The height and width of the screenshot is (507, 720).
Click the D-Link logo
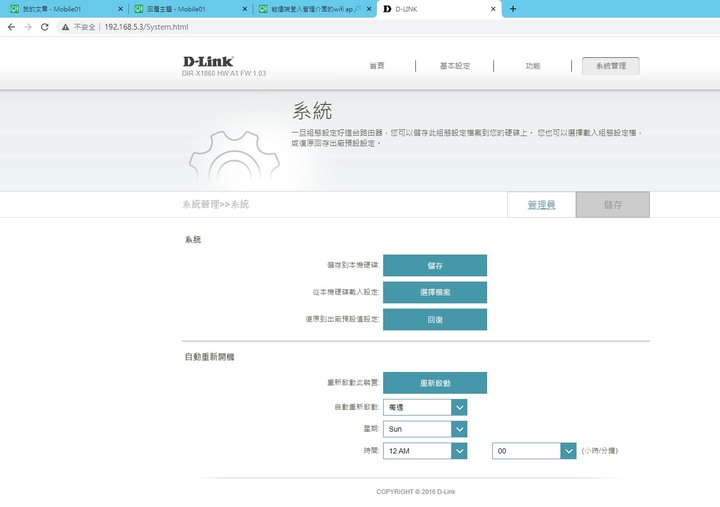click(208, 62)
